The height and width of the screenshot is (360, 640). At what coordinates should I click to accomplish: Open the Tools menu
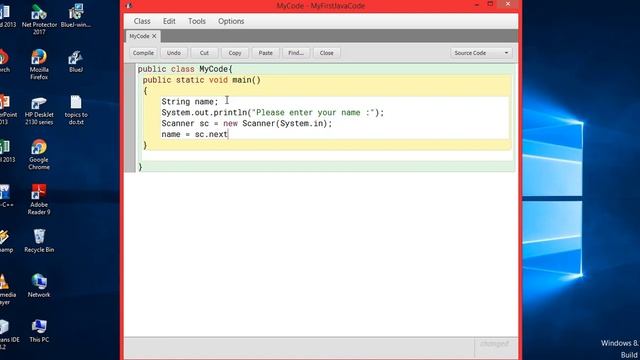tap(197, 21)
